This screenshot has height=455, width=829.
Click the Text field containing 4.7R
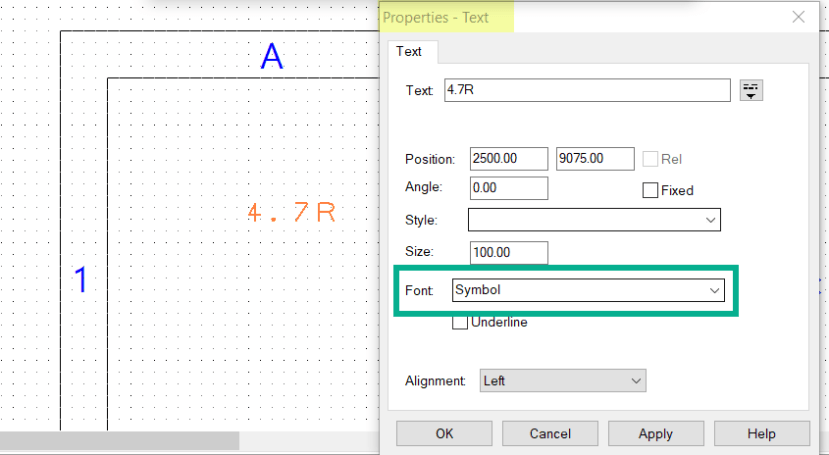click(x=587, y=90)
